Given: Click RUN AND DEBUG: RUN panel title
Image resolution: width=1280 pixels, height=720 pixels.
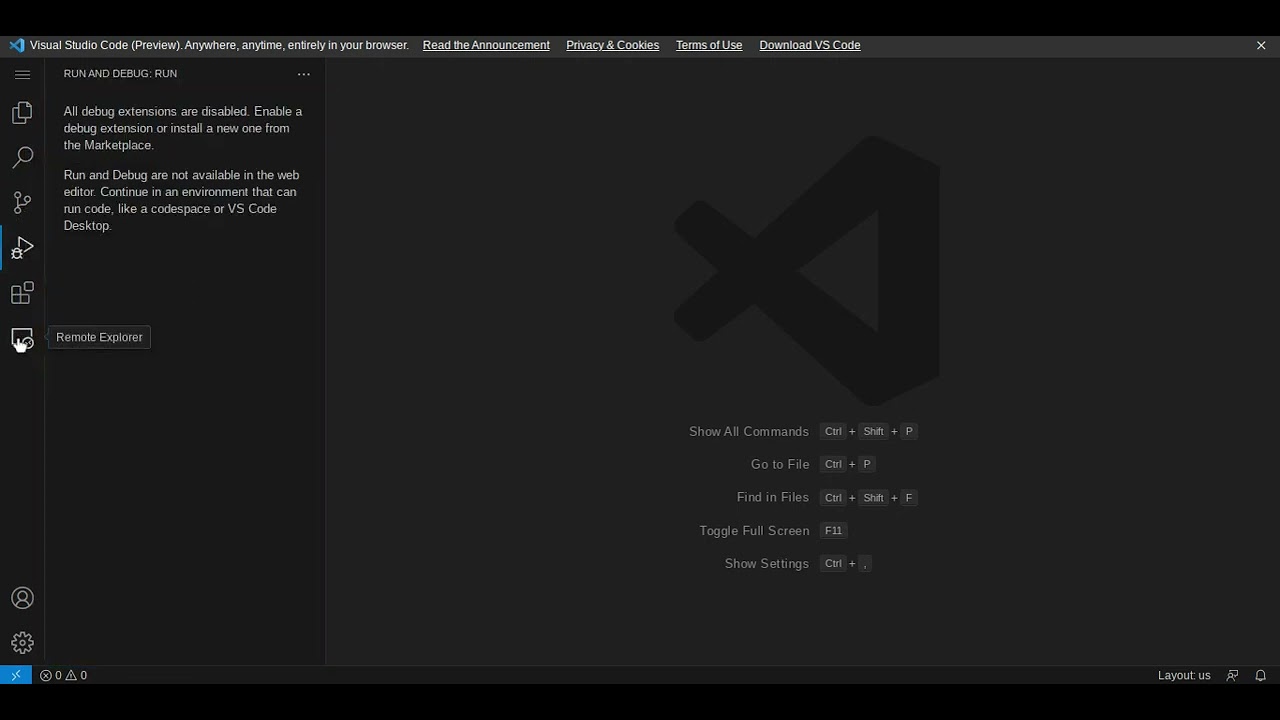Looking at the screenshot, I should pyautogui.click(x=120, y=74).
